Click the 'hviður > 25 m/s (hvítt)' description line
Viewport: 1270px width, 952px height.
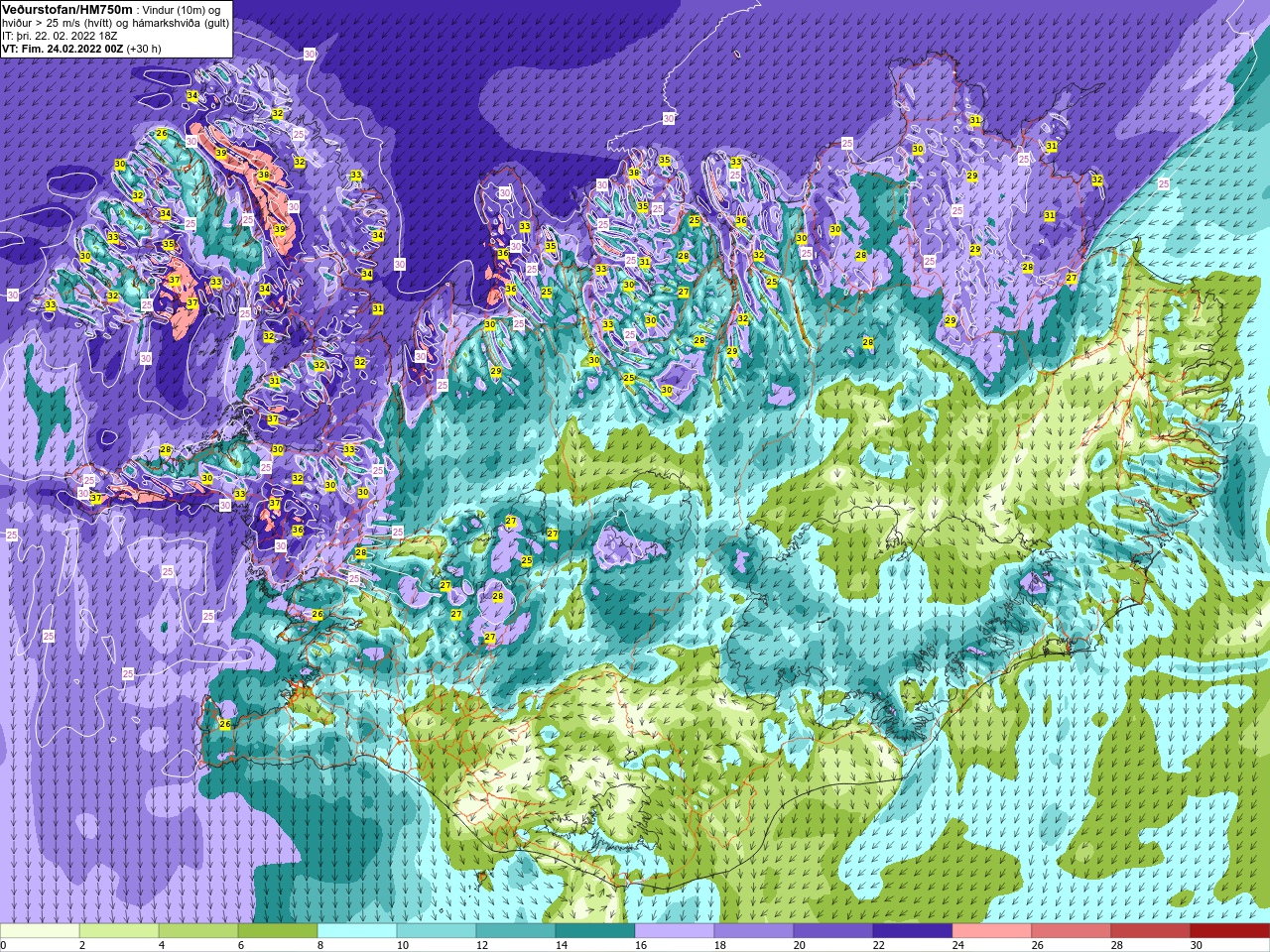[57, 23]
